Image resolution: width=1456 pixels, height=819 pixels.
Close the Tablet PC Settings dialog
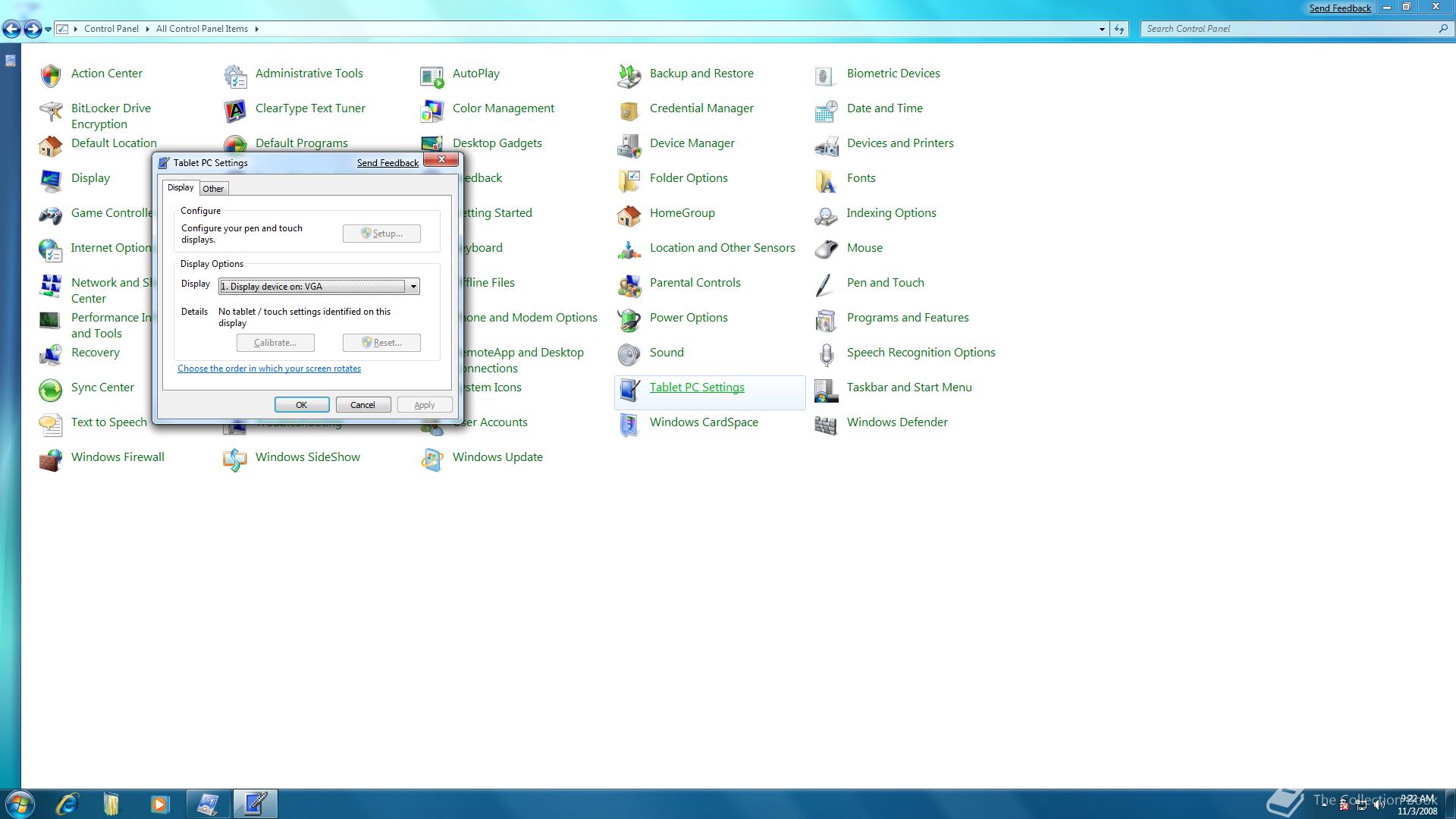(441, 160)
